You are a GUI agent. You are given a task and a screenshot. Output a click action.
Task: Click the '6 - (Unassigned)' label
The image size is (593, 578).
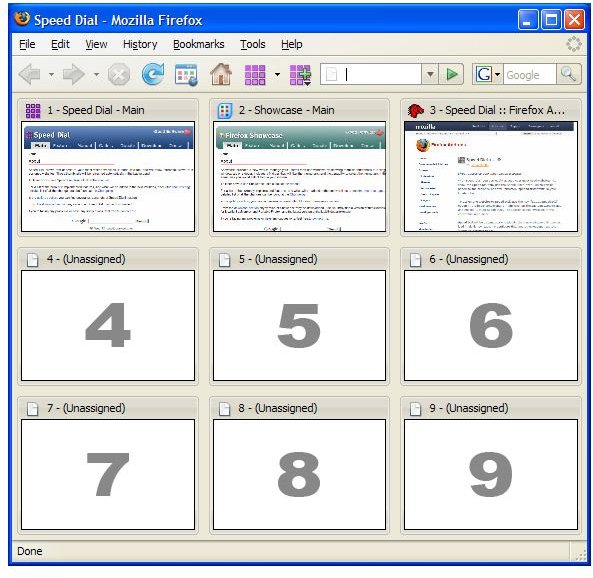(x=469, y=259)
